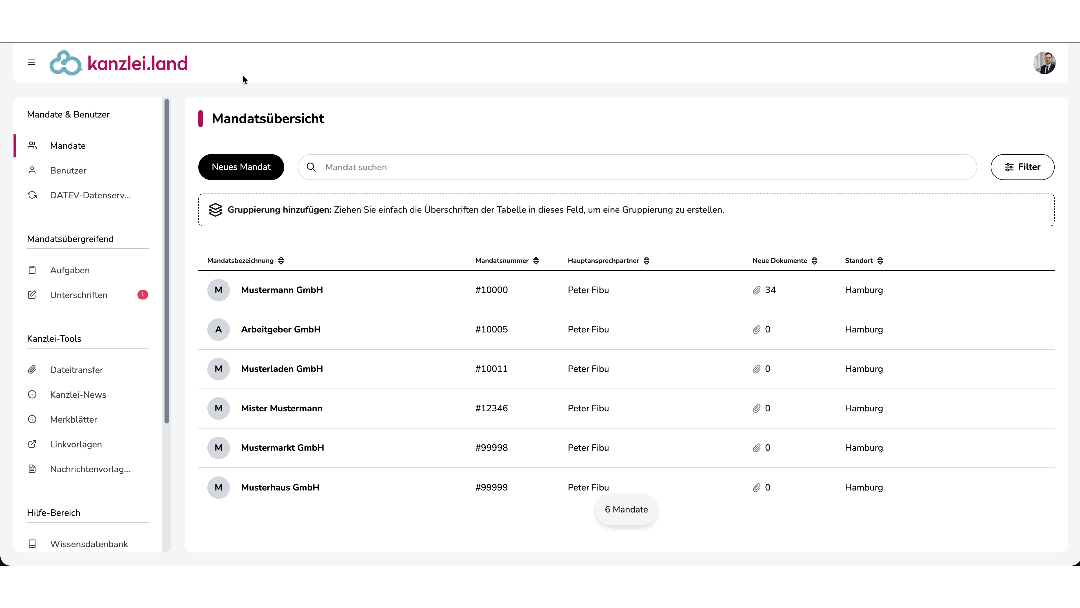Click the Linkvorlagen external link icon
This screenshot has height=608, width=1080.
tap(32, 444)
